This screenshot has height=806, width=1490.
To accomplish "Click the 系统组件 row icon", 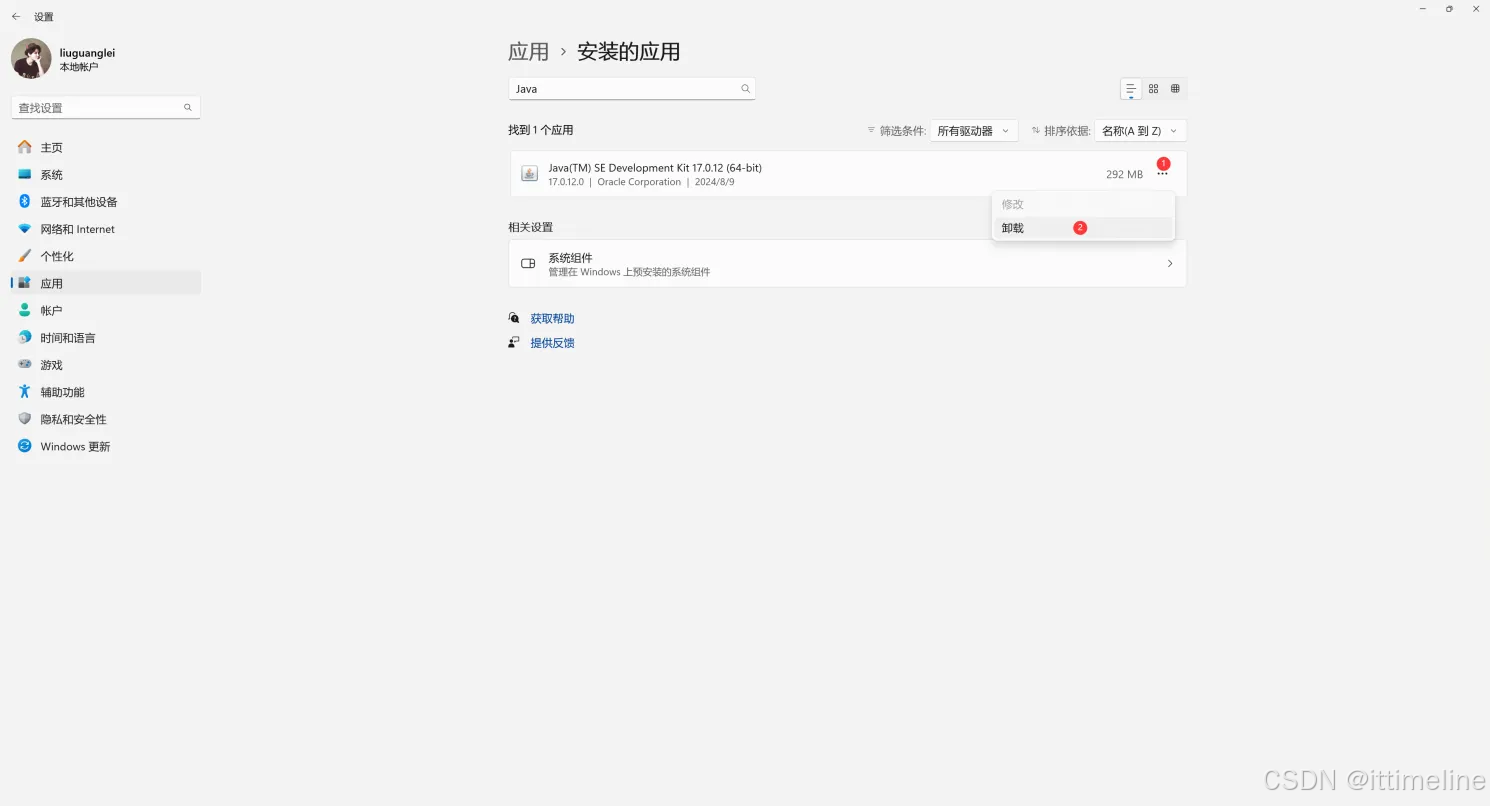I will click(529, 264).
